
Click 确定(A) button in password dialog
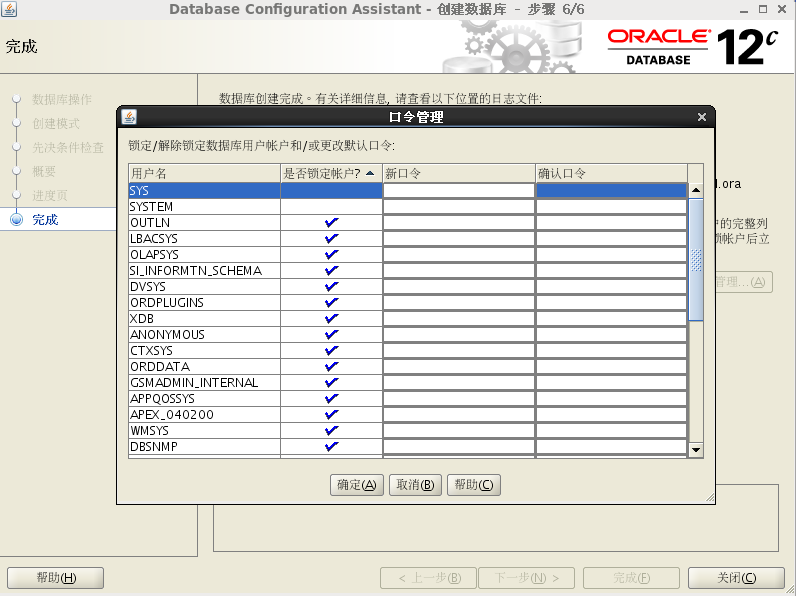357,485
